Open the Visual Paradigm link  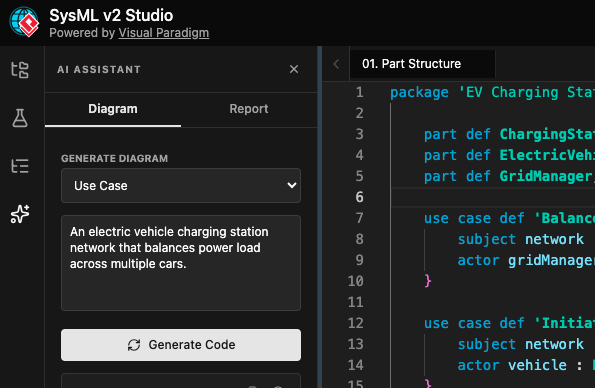point(164,33)
